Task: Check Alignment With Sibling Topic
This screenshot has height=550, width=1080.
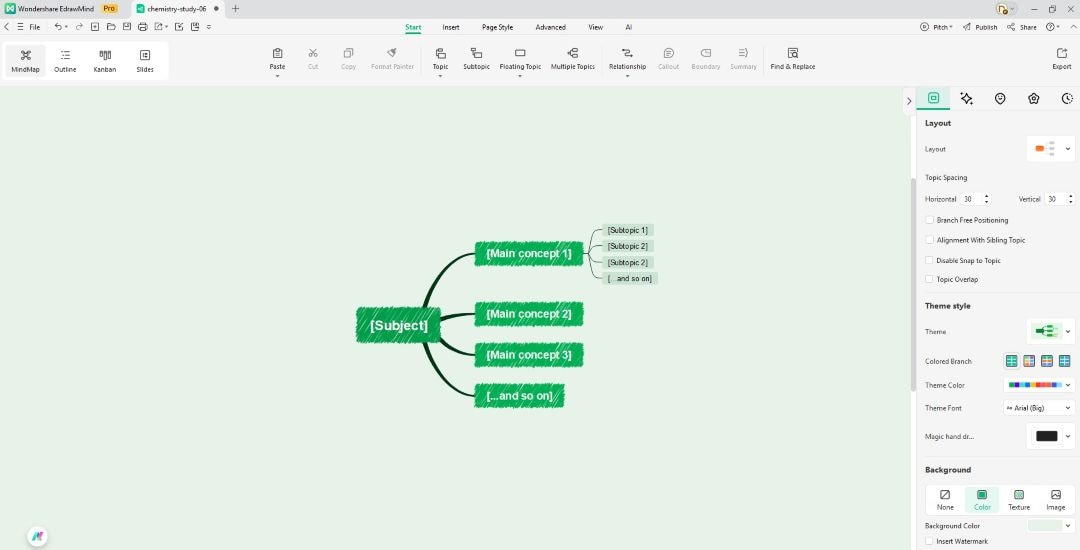Action: click(929, 240)
